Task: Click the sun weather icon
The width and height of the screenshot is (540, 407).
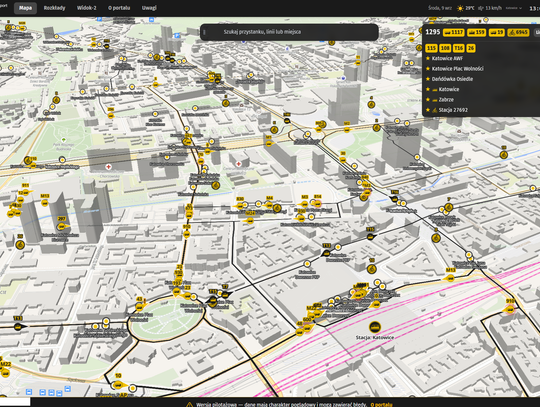Action: click(x=460, y=8)
